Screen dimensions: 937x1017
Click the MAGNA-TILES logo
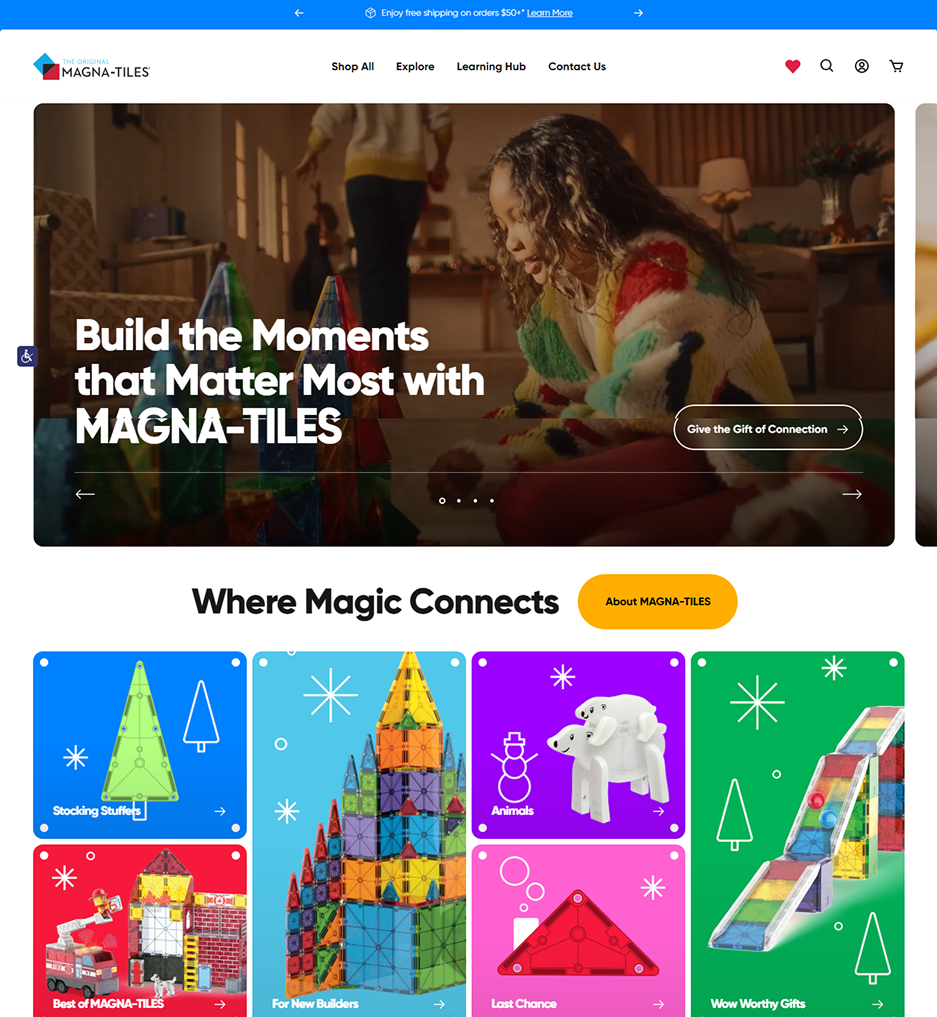tap(91, 67)
